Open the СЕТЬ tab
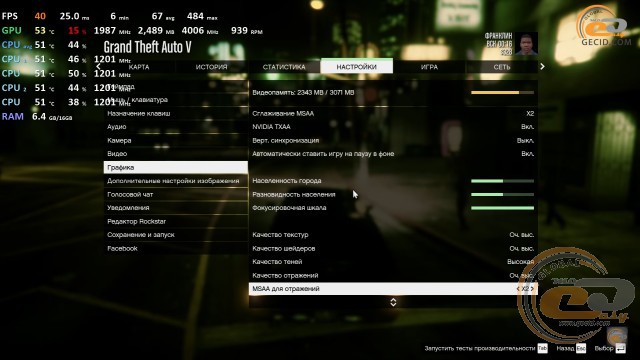Screen dimensions: 640x360 [x=502, y=67]
